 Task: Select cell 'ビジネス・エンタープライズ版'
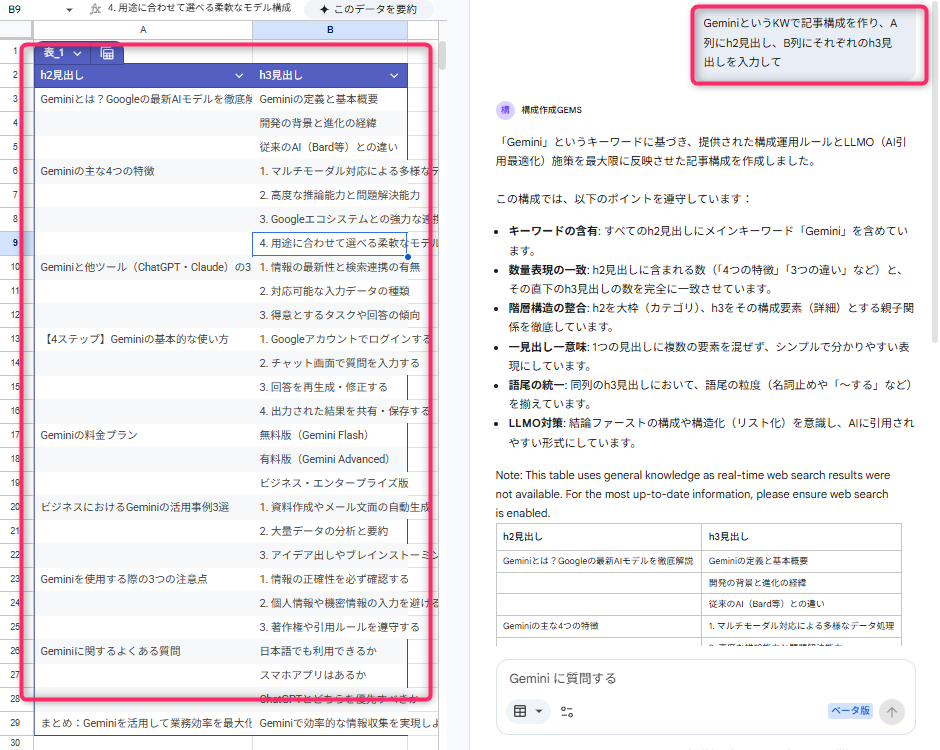(x=330, y=483)
